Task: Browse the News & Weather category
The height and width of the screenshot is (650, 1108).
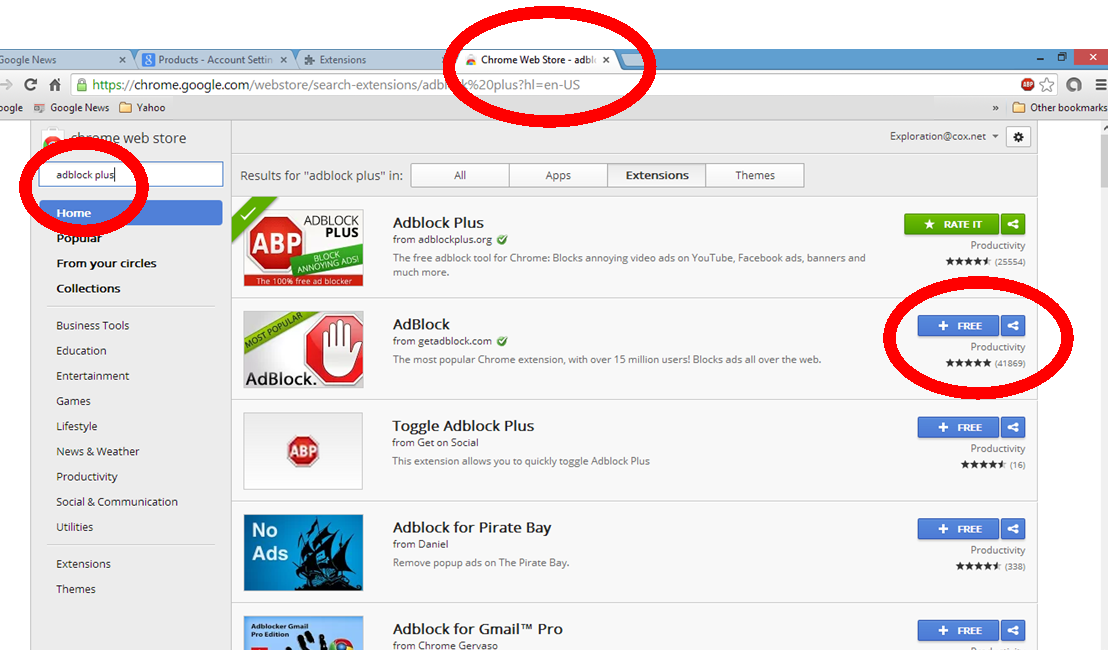Action: (x=98, y=451)
